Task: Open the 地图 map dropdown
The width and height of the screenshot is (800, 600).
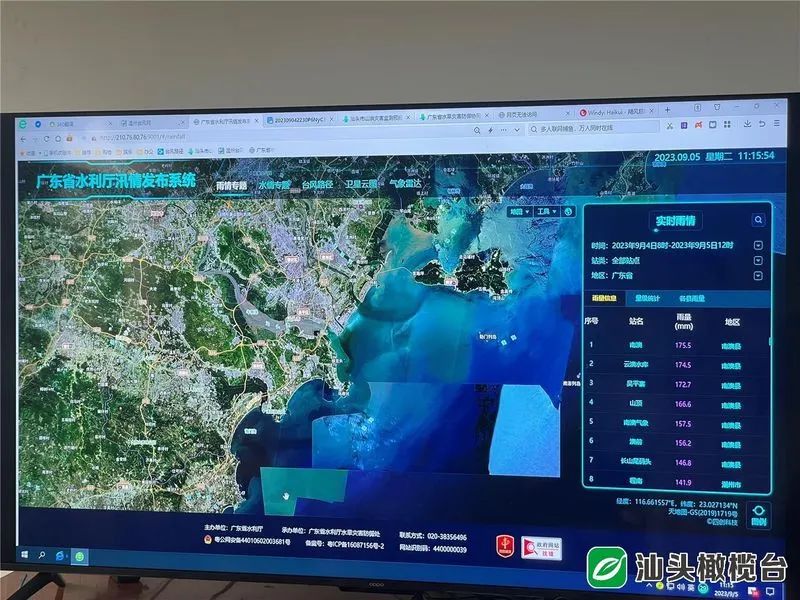Action: pos(518,211)
